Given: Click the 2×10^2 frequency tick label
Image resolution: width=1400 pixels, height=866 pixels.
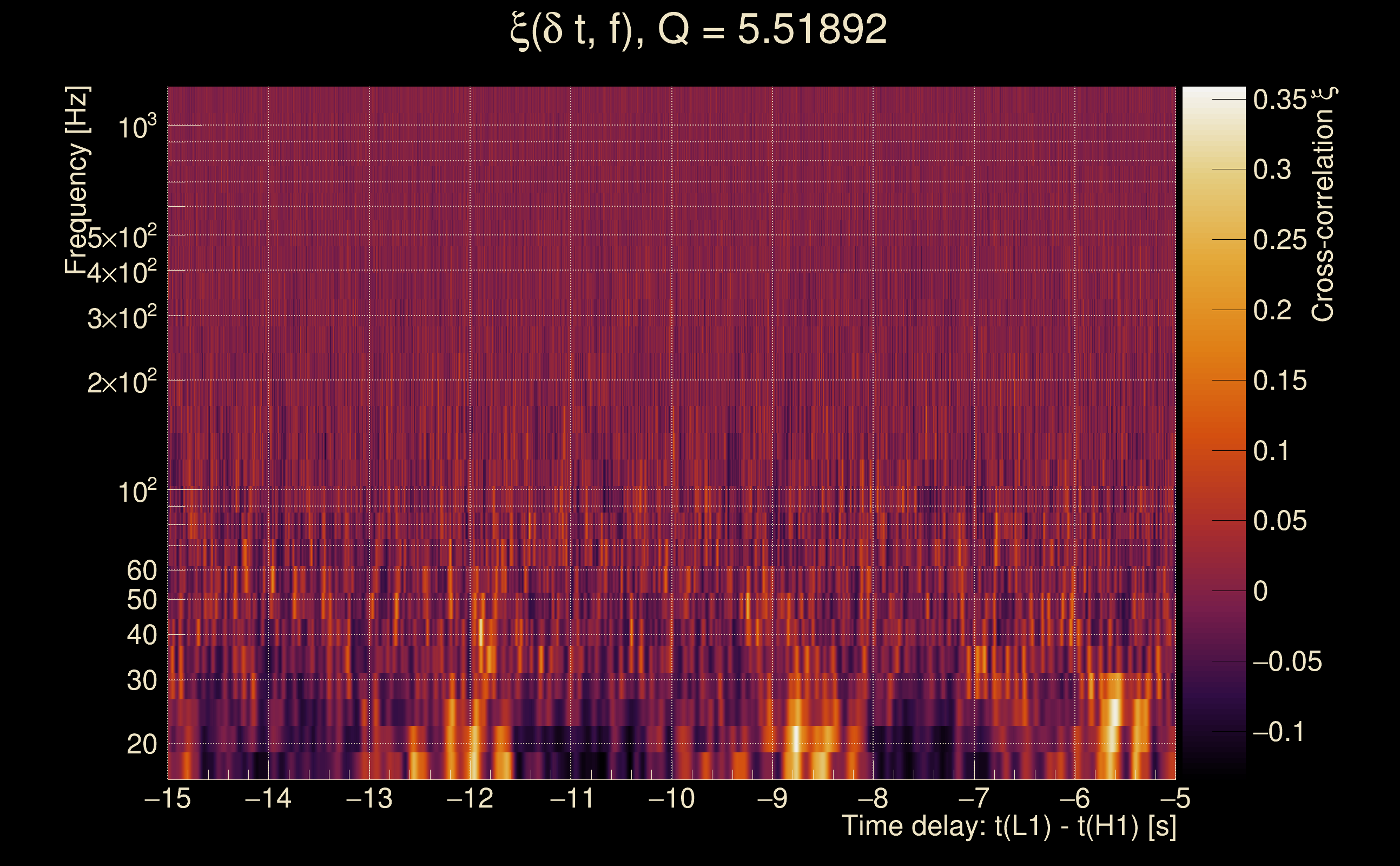Looking at the screenshot, I should [x=121, y=382].
